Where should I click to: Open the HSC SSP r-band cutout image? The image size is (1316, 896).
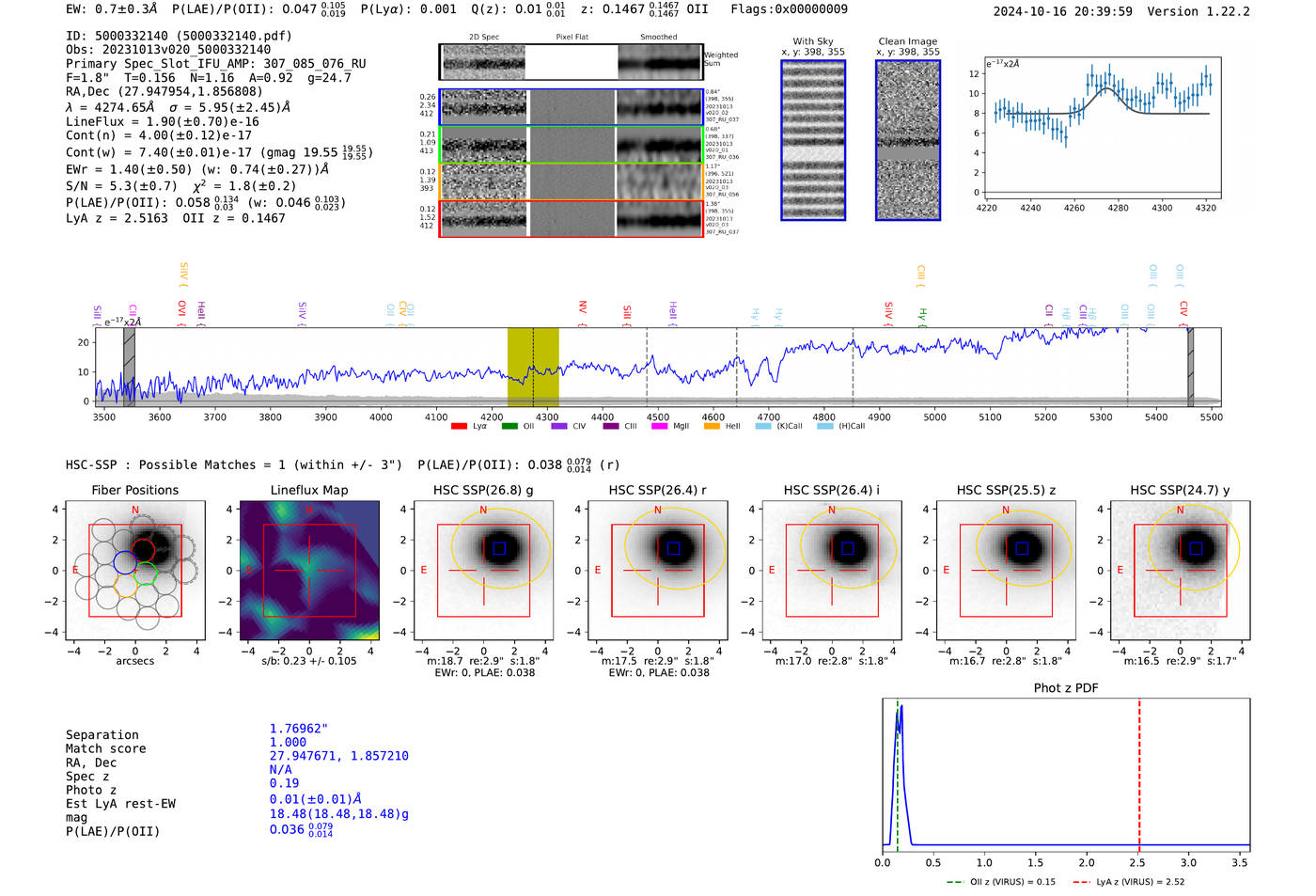click(658, 570)
